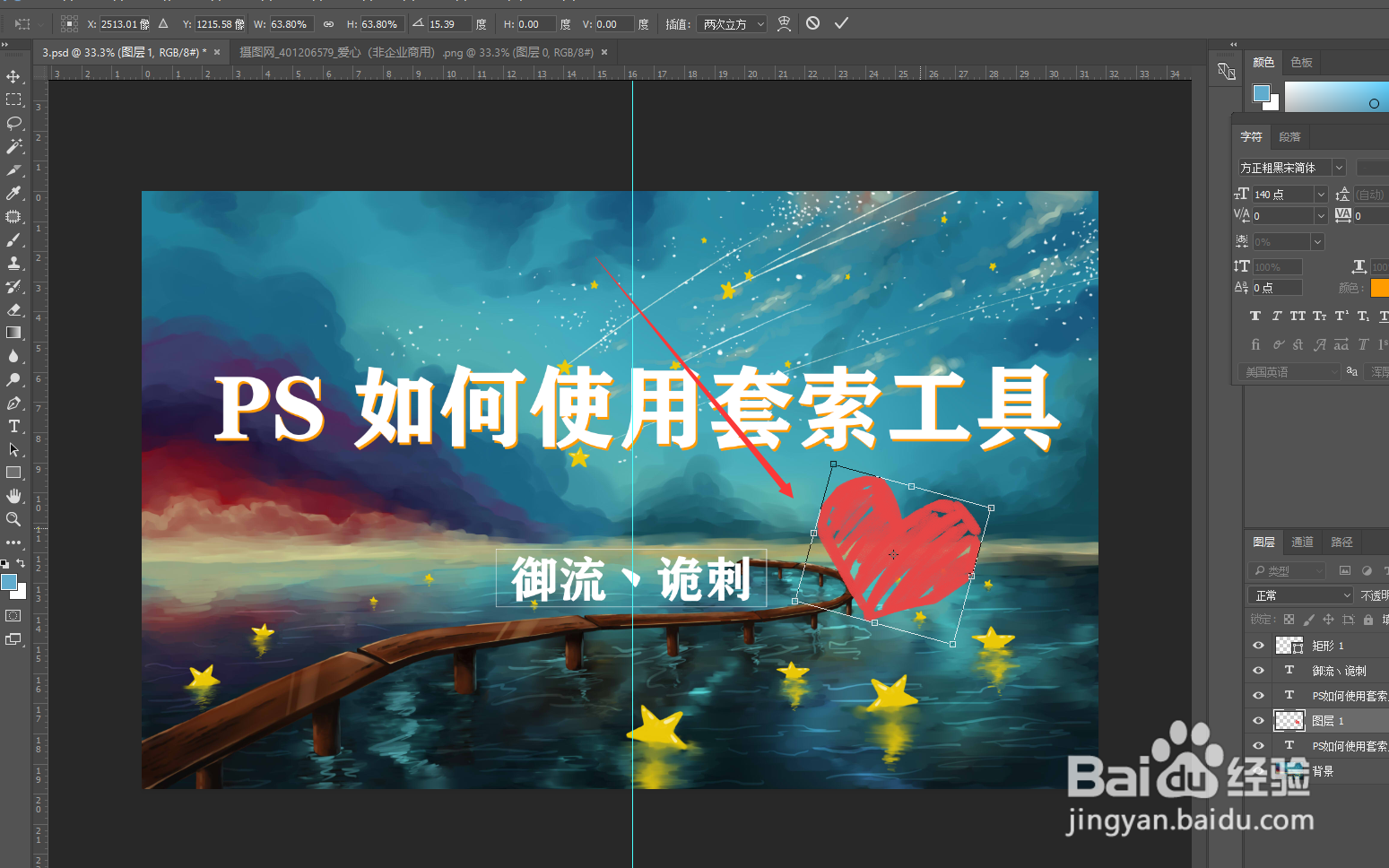Open the 插值 interpolation dropdown
This screenshot has width=1389, height=868.
[731, 23]
